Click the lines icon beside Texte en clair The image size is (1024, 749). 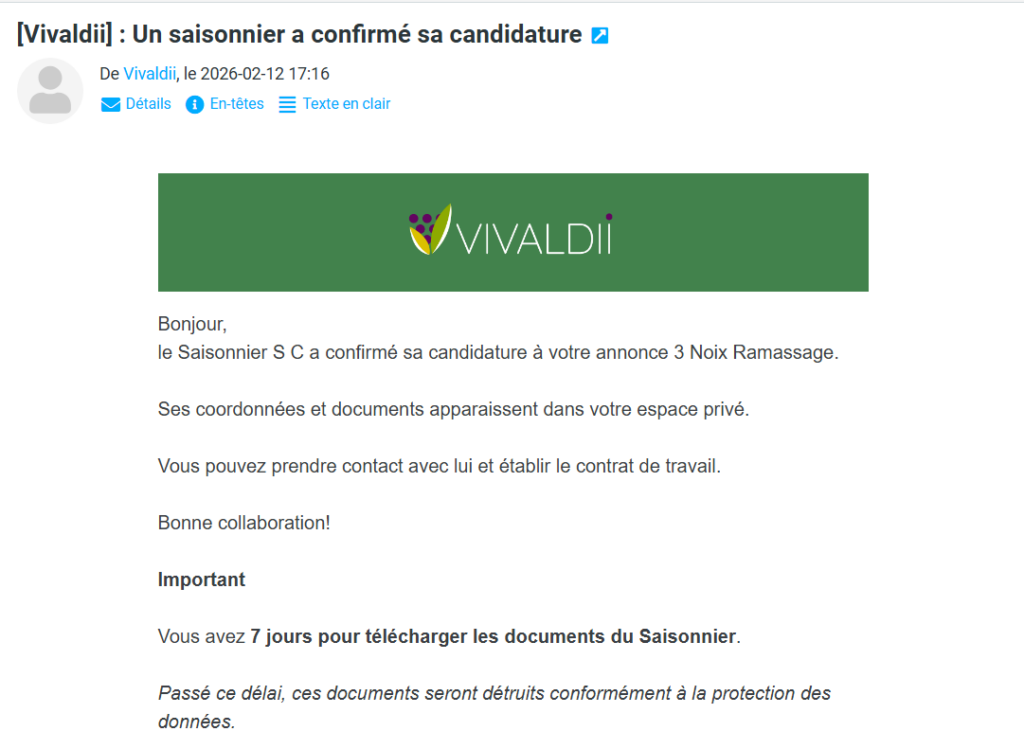pos(287,104)
